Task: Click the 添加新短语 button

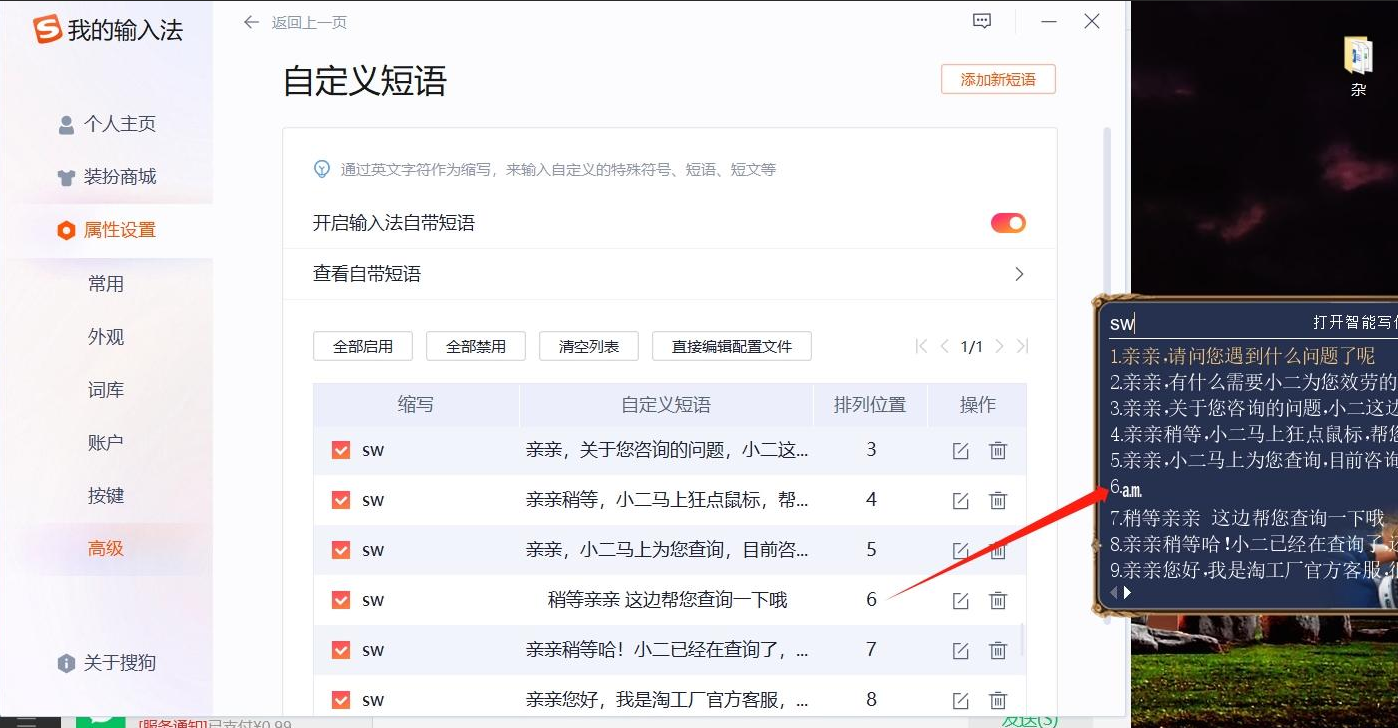Action: pos(998,79)
